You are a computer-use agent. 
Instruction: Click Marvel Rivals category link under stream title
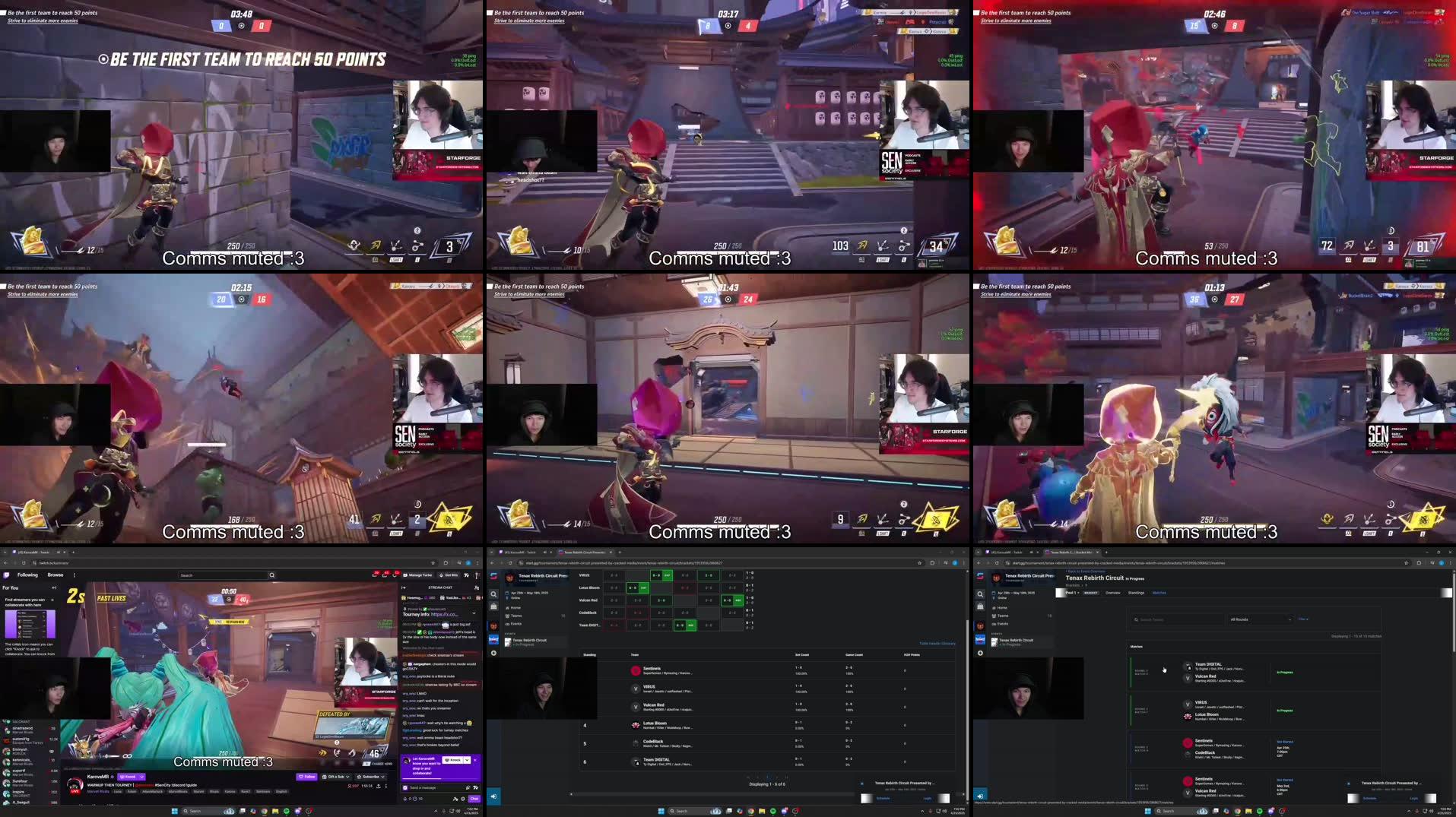point(98,791)
